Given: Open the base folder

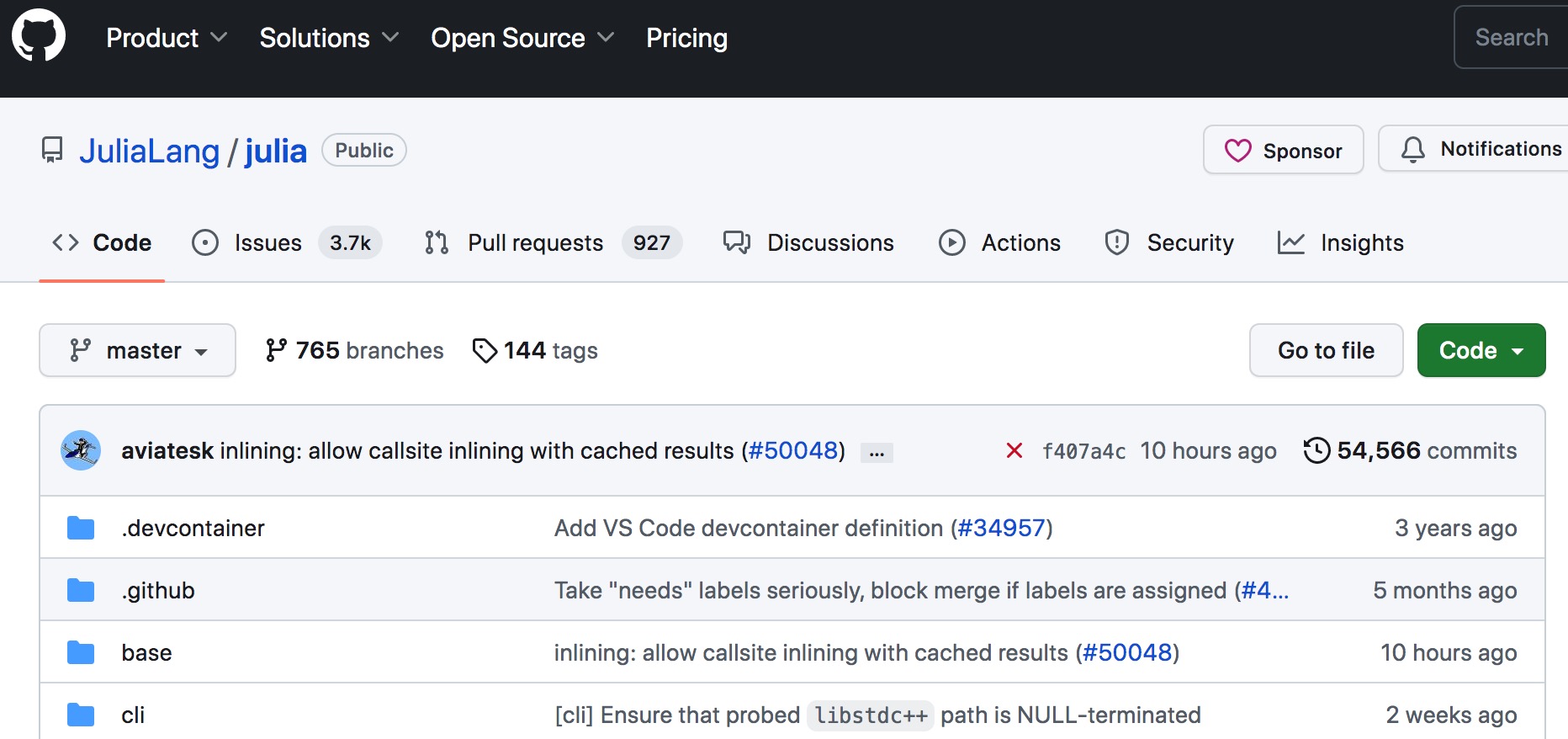Looking at the screenshot, I should [146, 652].
